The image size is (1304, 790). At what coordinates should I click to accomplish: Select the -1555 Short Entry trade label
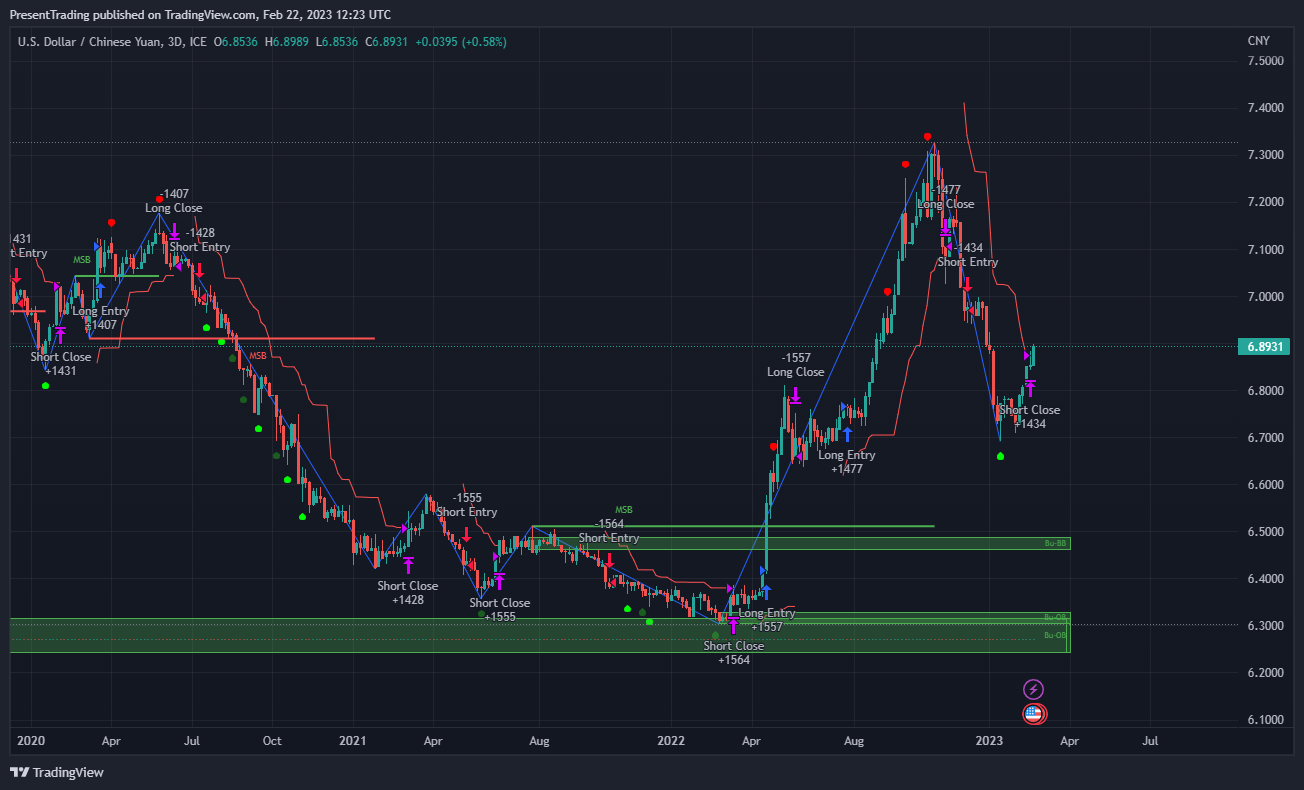pos(467,505)
